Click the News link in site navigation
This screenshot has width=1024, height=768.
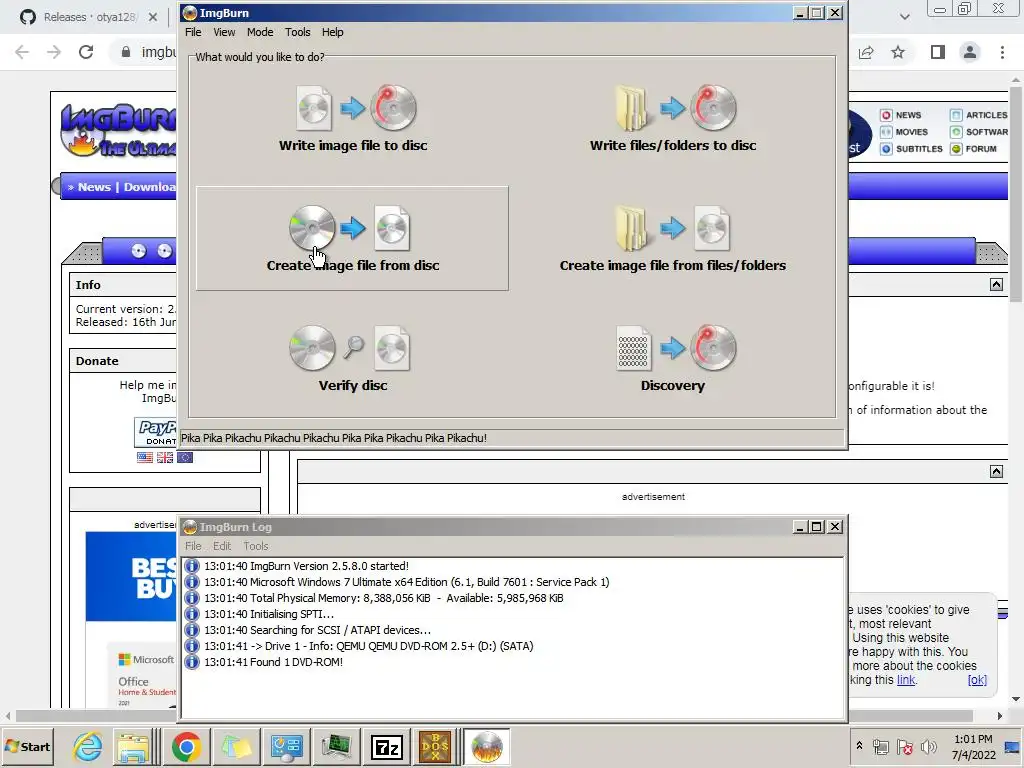94,187
